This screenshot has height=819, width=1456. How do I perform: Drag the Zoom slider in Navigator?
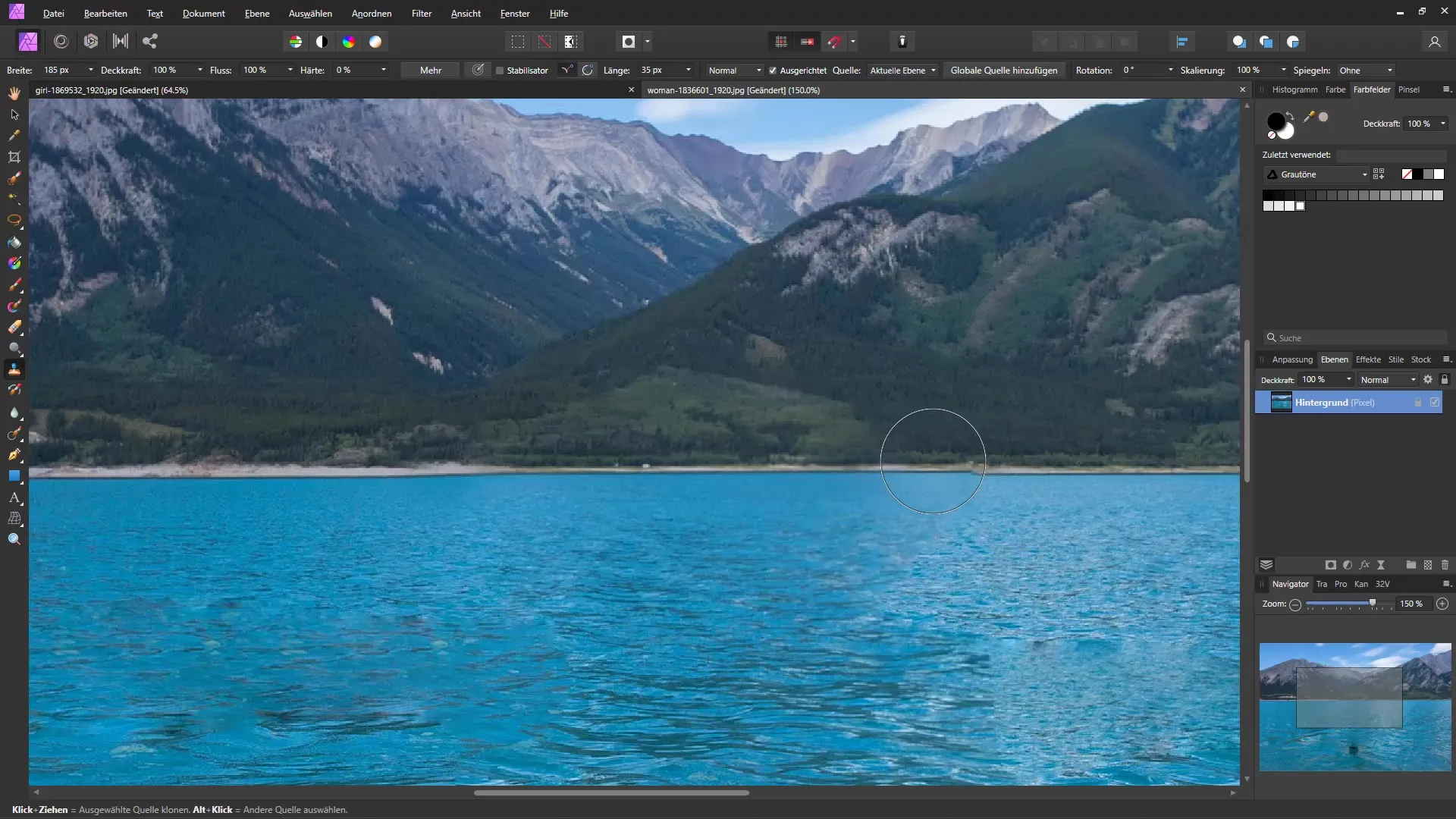(x=1372, y=603)
